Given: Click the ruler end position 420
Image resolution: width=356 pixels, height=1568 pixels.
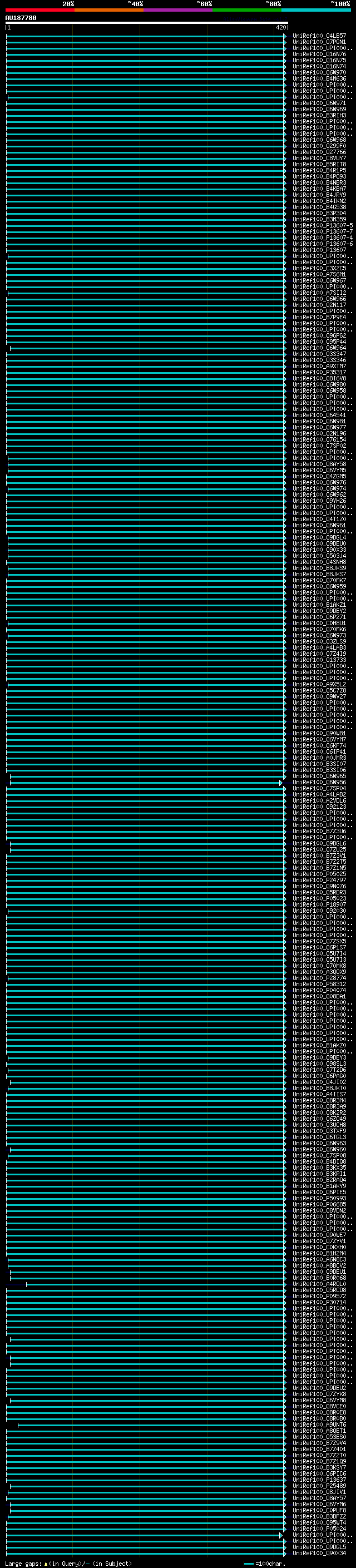Looking at the screenshot, I should click(281, 27).
